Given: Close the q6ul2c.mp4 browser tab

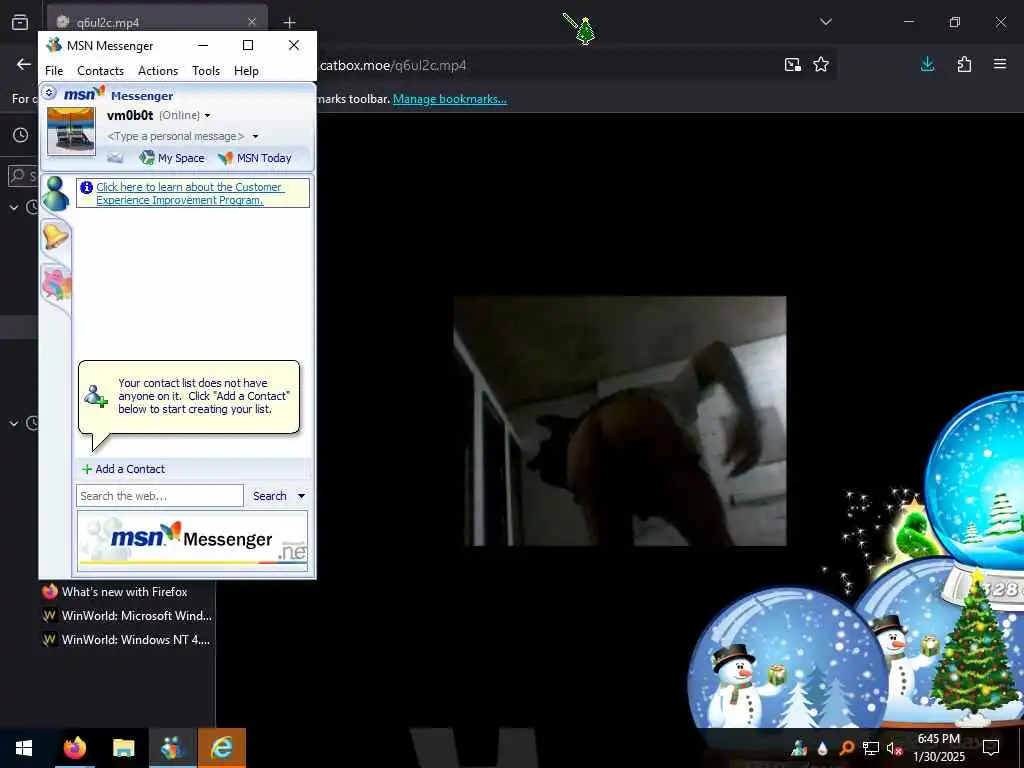Looking at the screenshot, I should tap(251, 22).
